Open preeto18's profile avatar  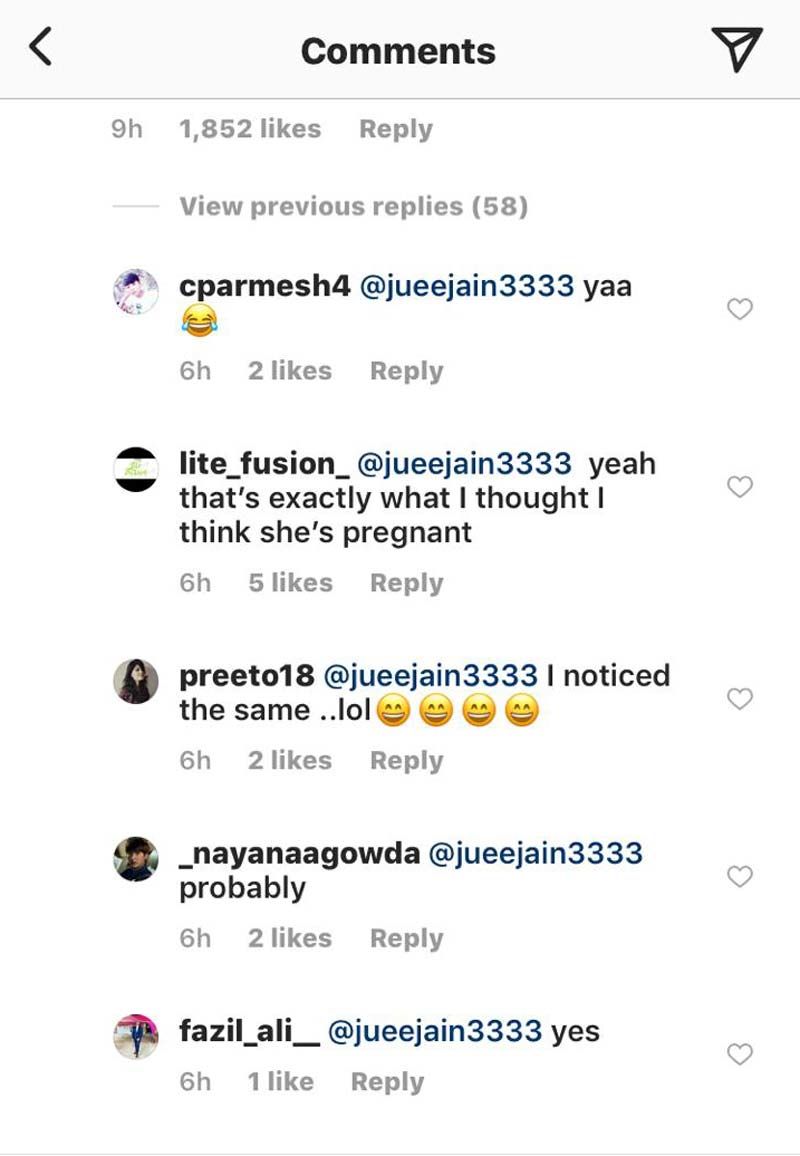pos(135,681)
